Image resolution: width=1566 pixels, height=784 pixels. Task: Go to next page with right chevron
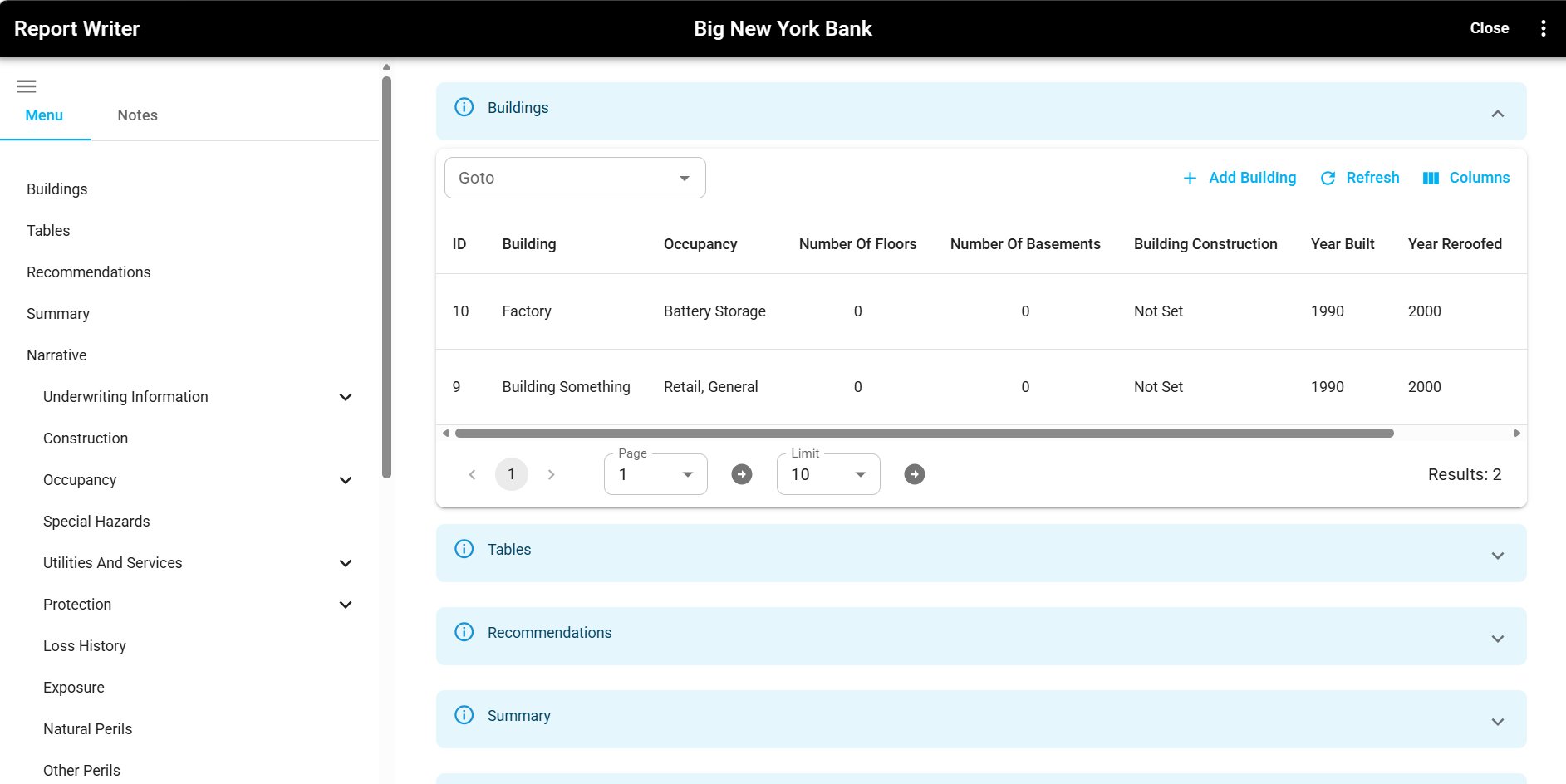tap(551, 474)
